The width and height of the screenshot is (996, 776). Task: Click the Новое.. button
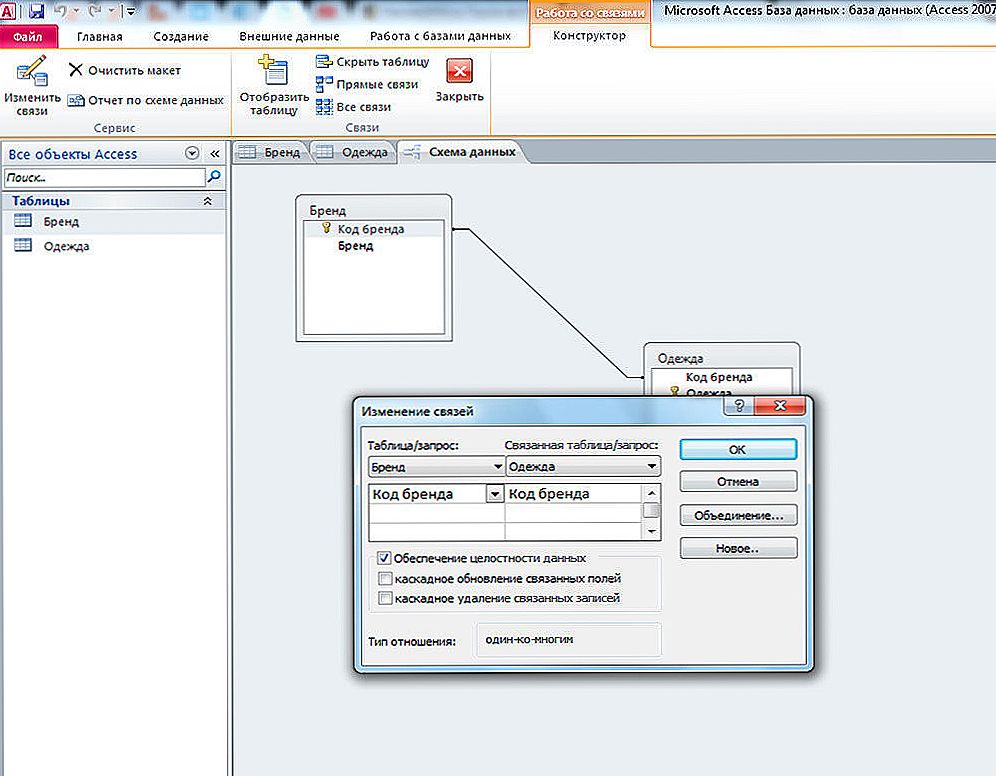(x=738, y=548)
